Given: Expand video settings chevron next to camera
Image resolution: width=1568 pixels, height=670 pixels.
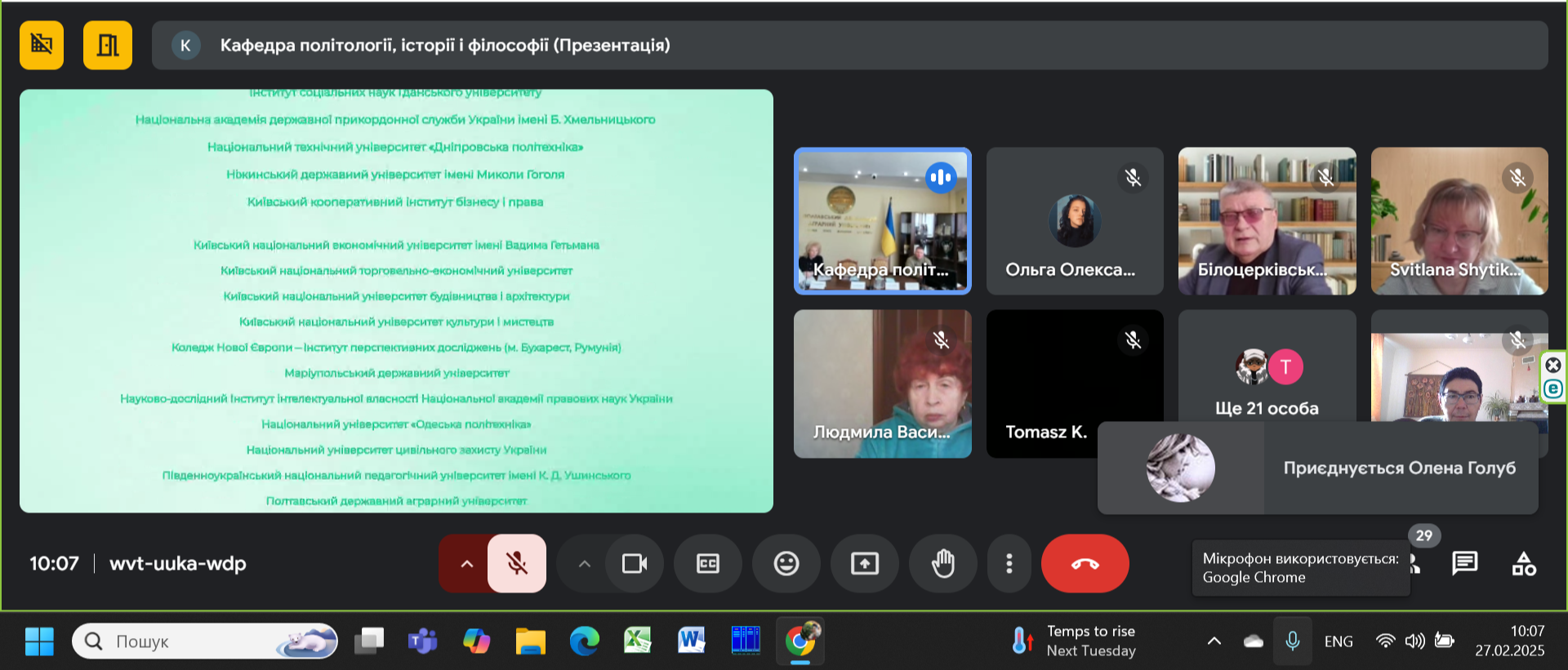Looking at the screenshot, I should pyautogui.click(x=584, y=563).
